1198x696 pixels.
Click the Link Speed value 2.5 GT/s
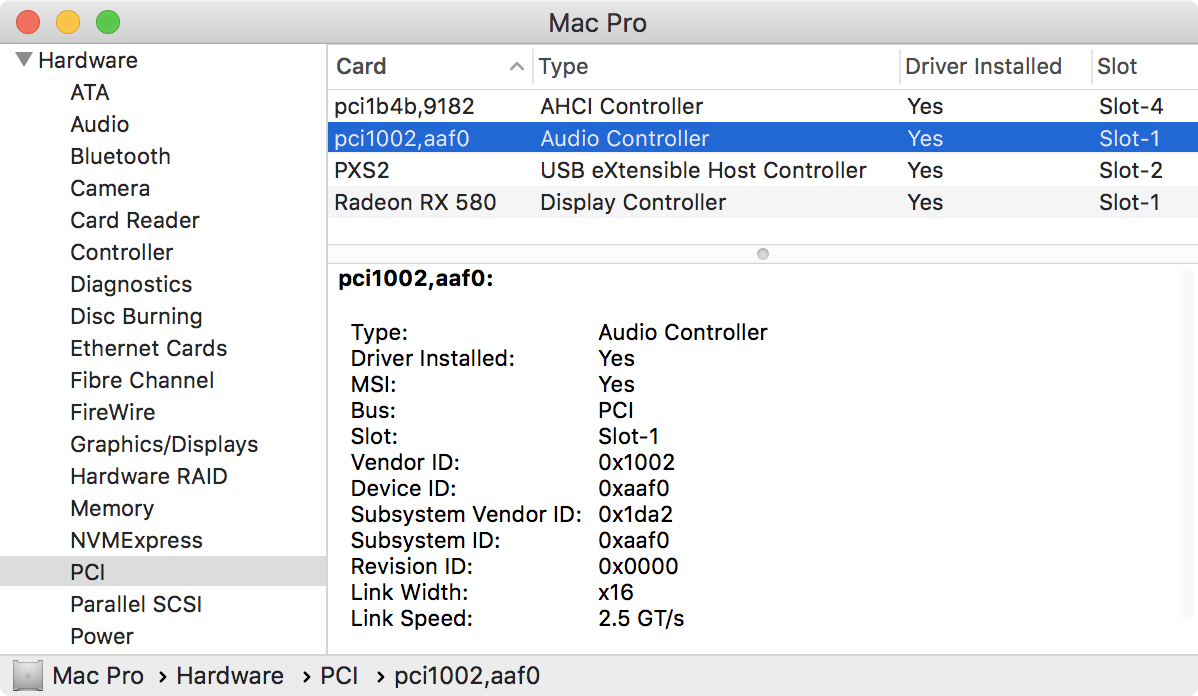click(641, 618)
